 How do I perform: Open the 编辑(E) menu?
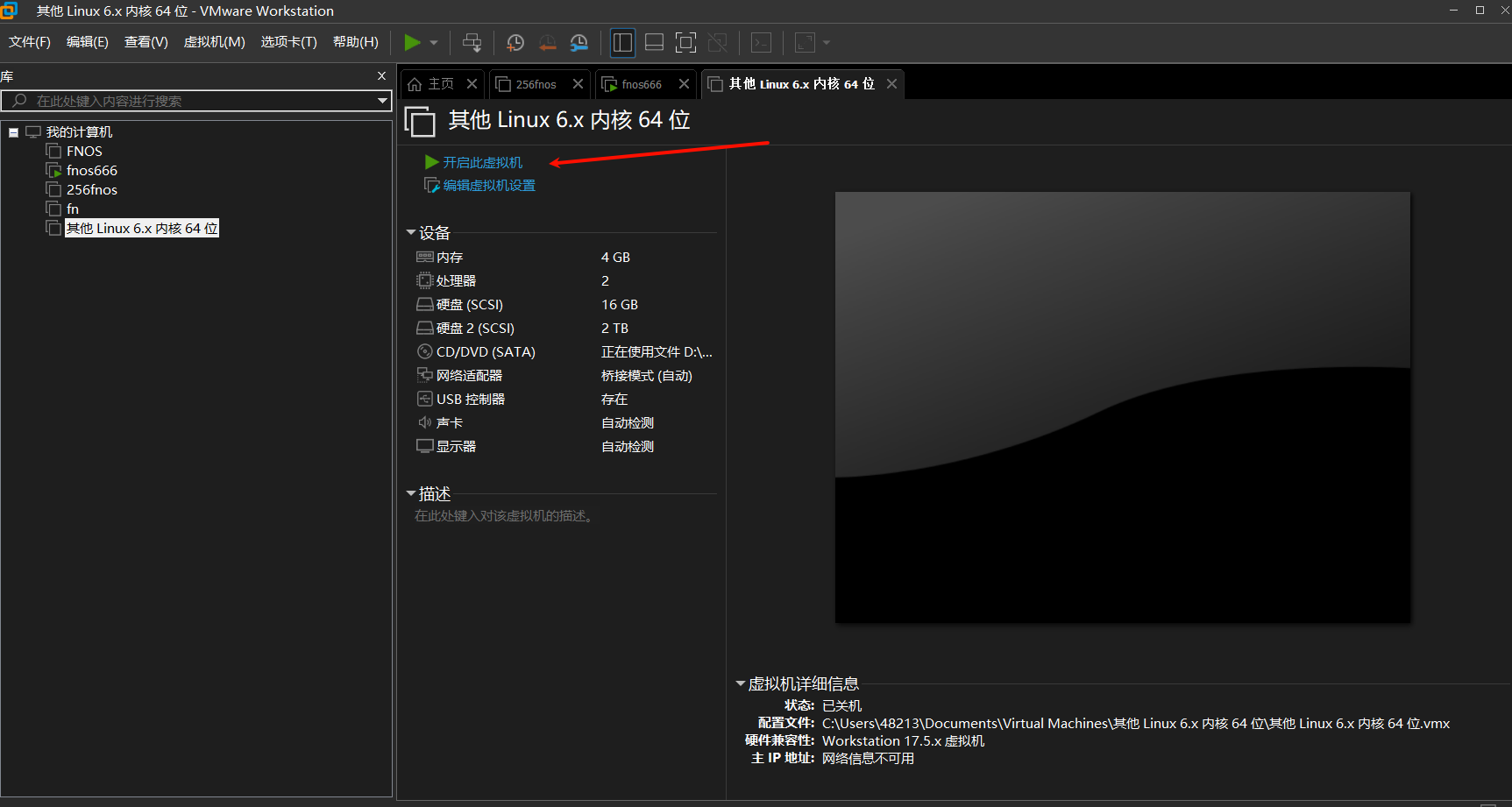[x=88, y=42]
